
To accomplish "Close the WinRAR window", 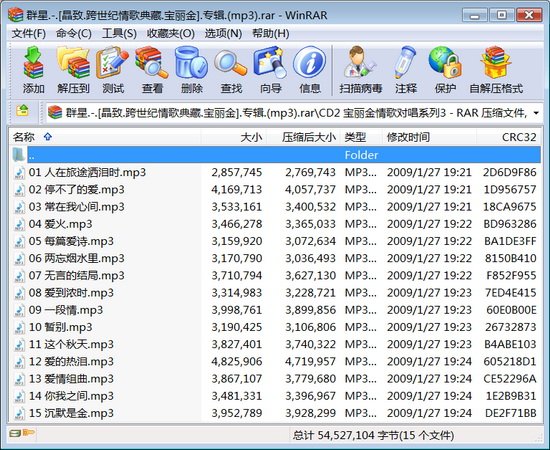I will point(529,15).
